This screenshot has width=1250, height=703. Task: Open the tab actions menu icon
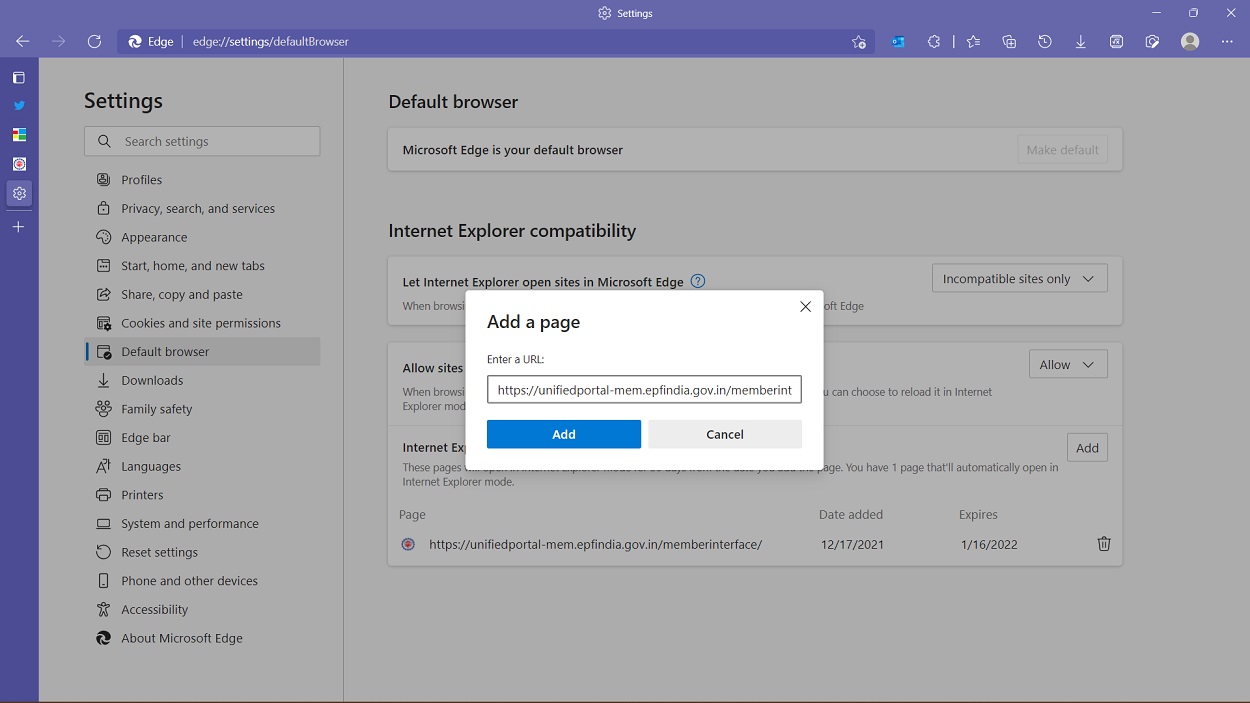click(x=19, y=77)
